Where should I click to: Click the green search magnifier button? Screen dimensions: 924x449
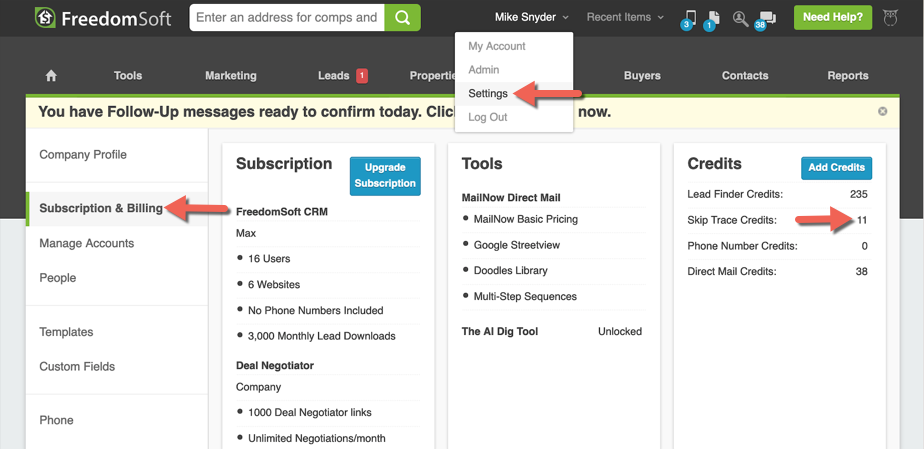coord(402,17)
